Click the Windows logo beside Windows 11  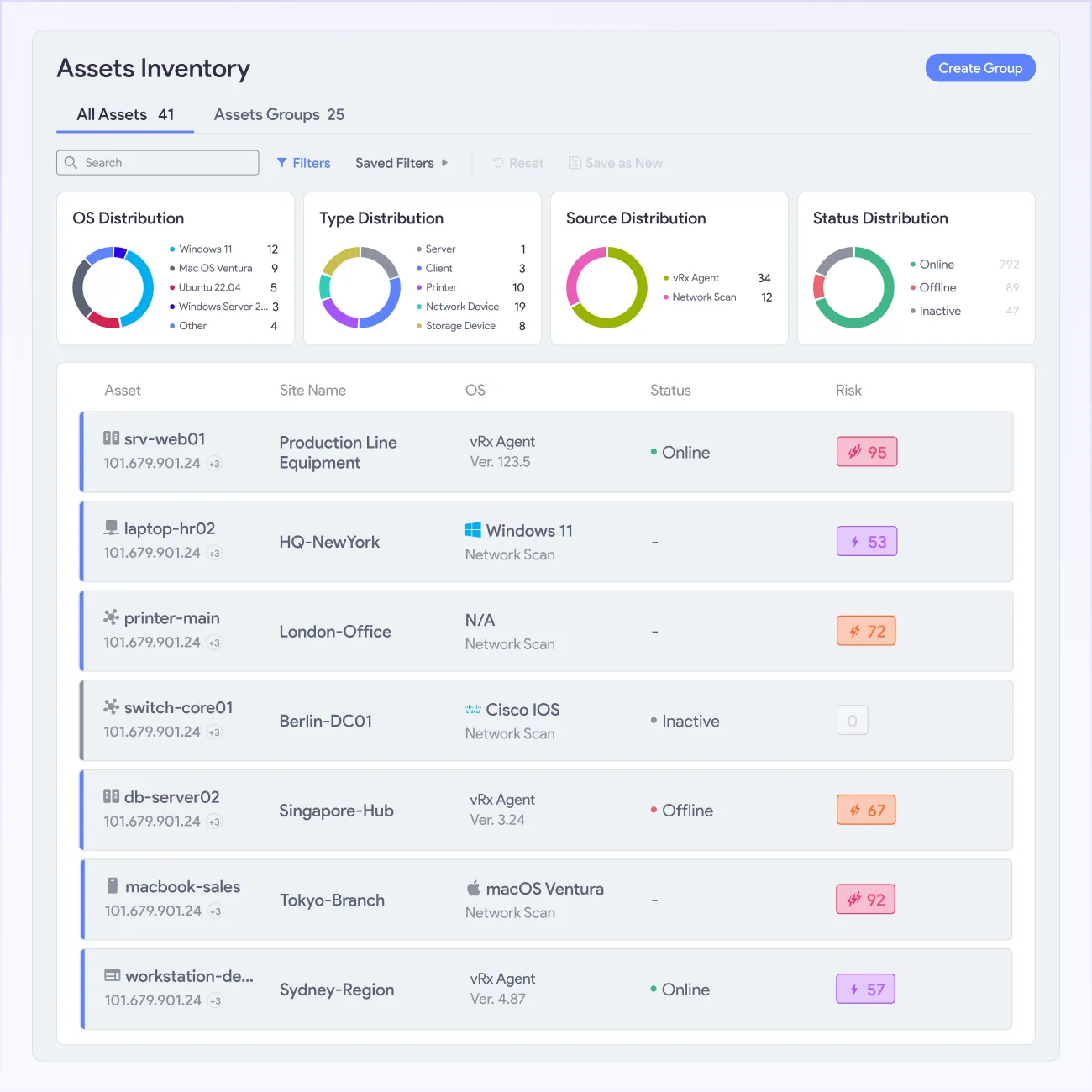tap(473, 530)
